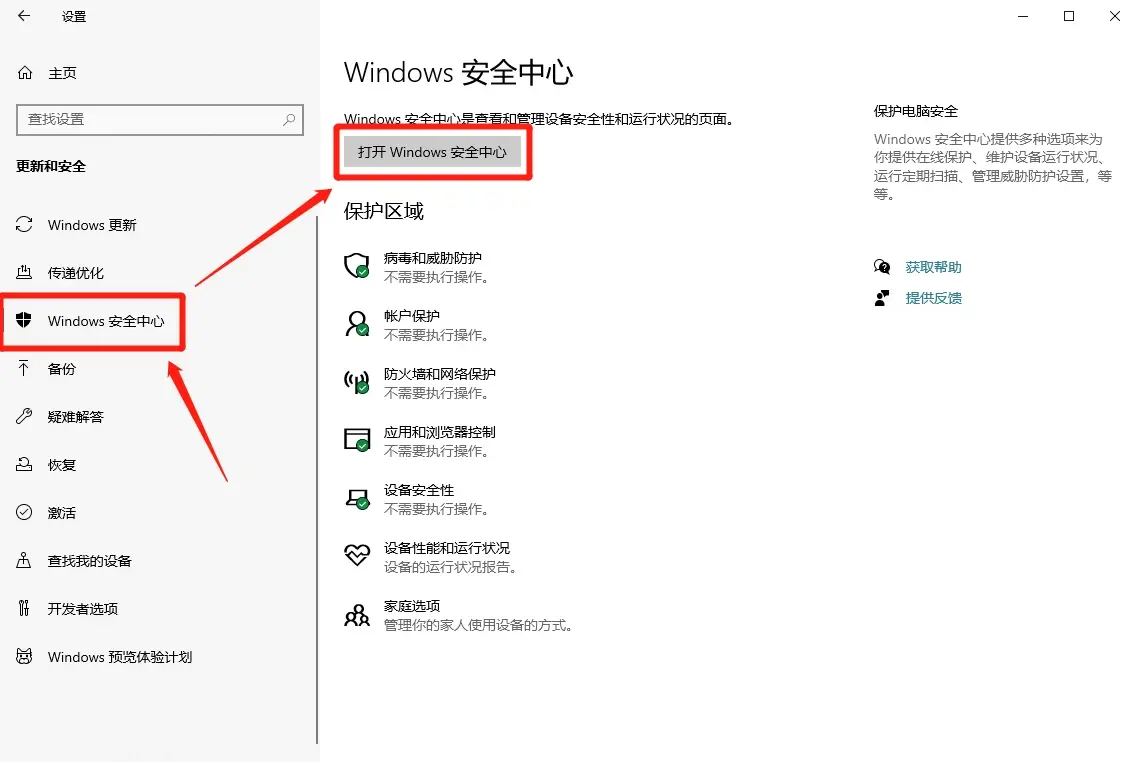Click the 防火墙和网络保护 antenna icon
1138x762 pixels.
(x=356, y=382)
